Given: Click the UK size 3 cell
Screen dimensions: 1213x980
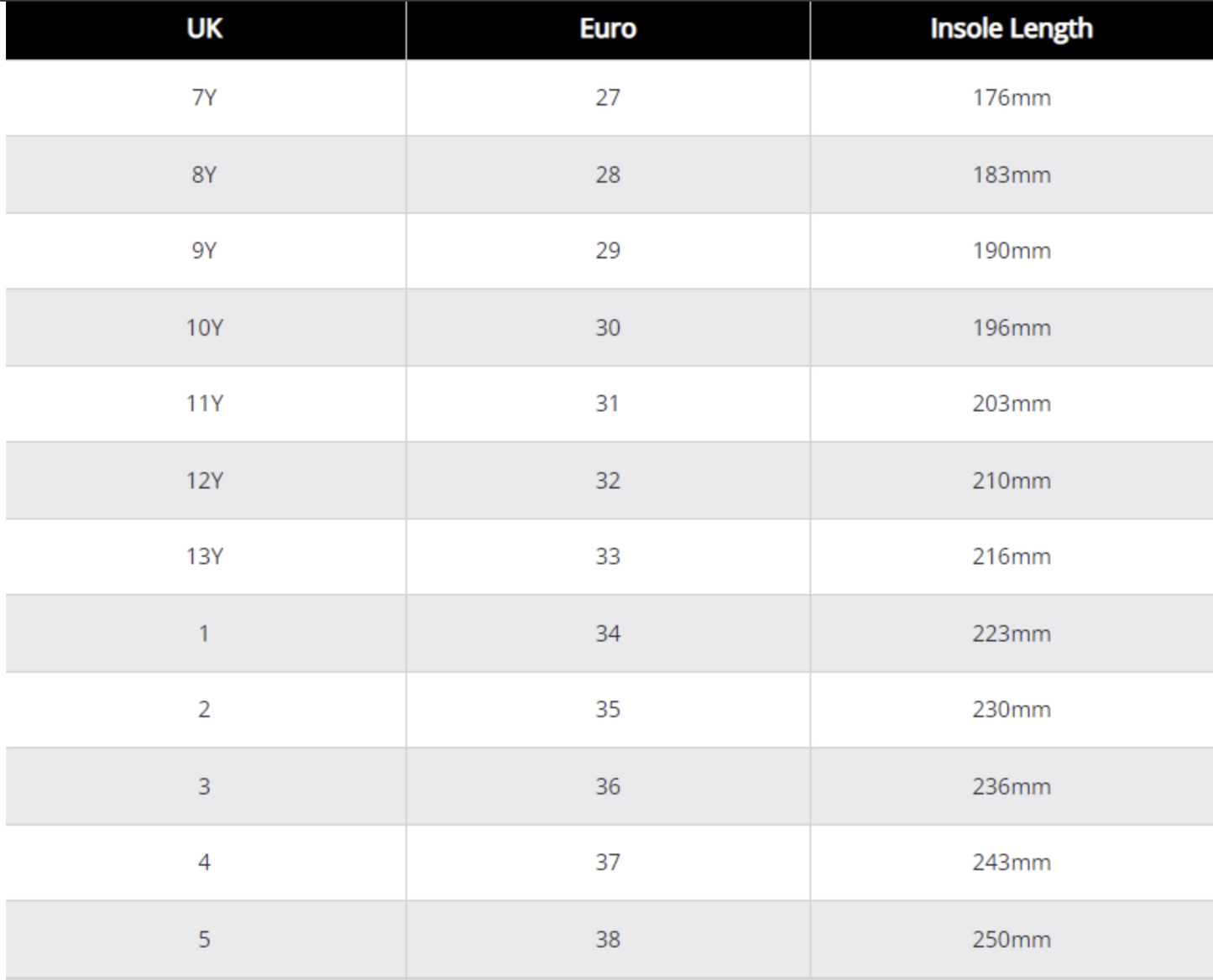Looking at the screenshot, I should point(205,786).
